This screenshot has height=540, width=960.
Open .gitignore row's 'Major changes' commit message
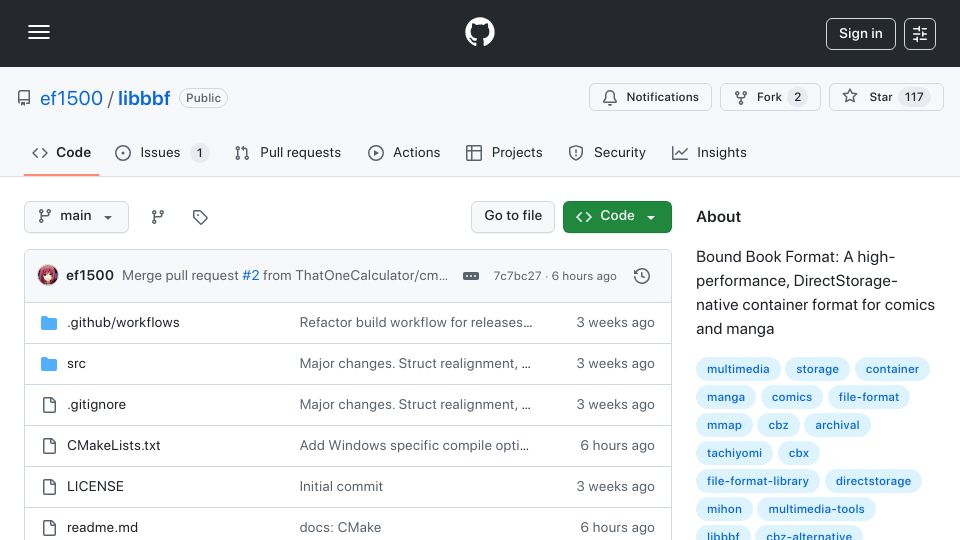(415, 405)
